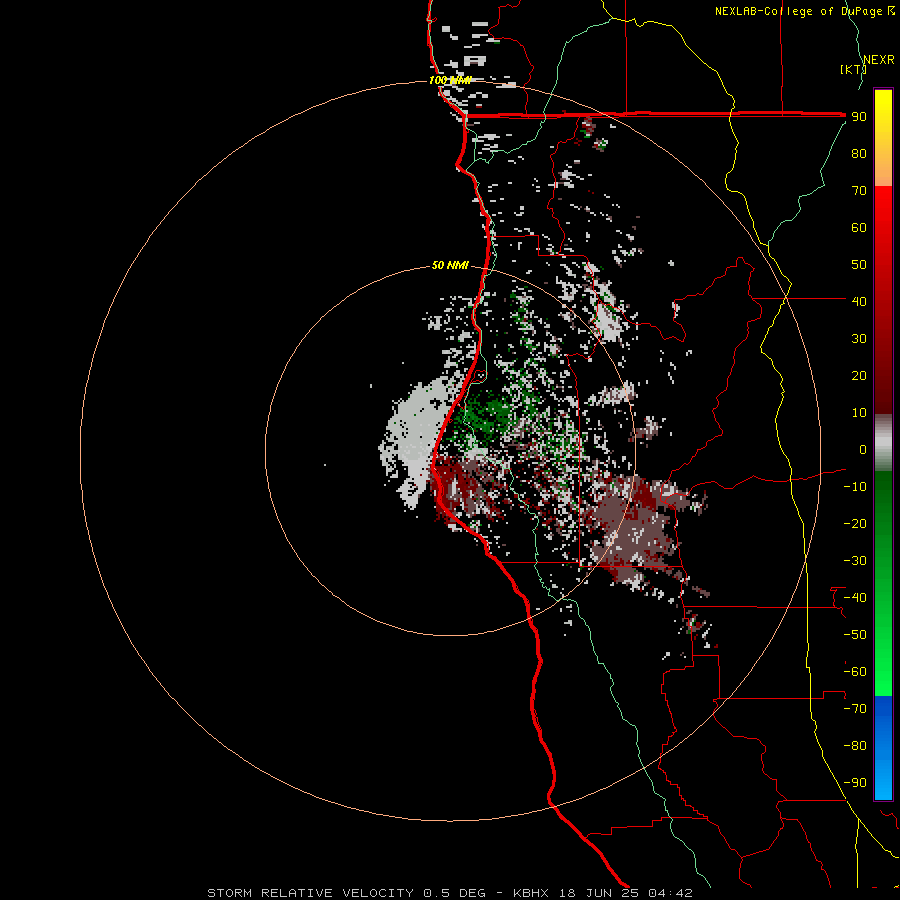900x900 pixels.
Task: Select the -50 value on velocity scale
Action: click(x=855, y=635)
